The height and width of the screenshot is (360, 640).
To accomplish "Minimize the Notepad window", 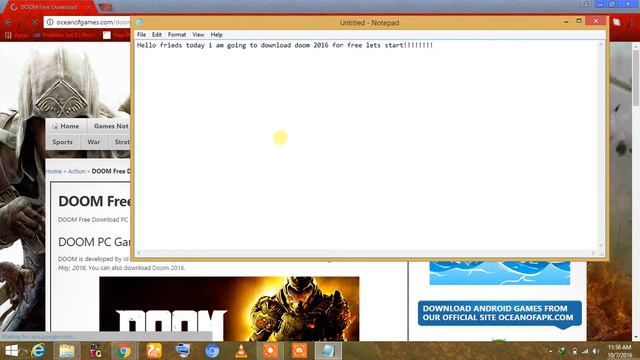I will click(x=566, y=21).
